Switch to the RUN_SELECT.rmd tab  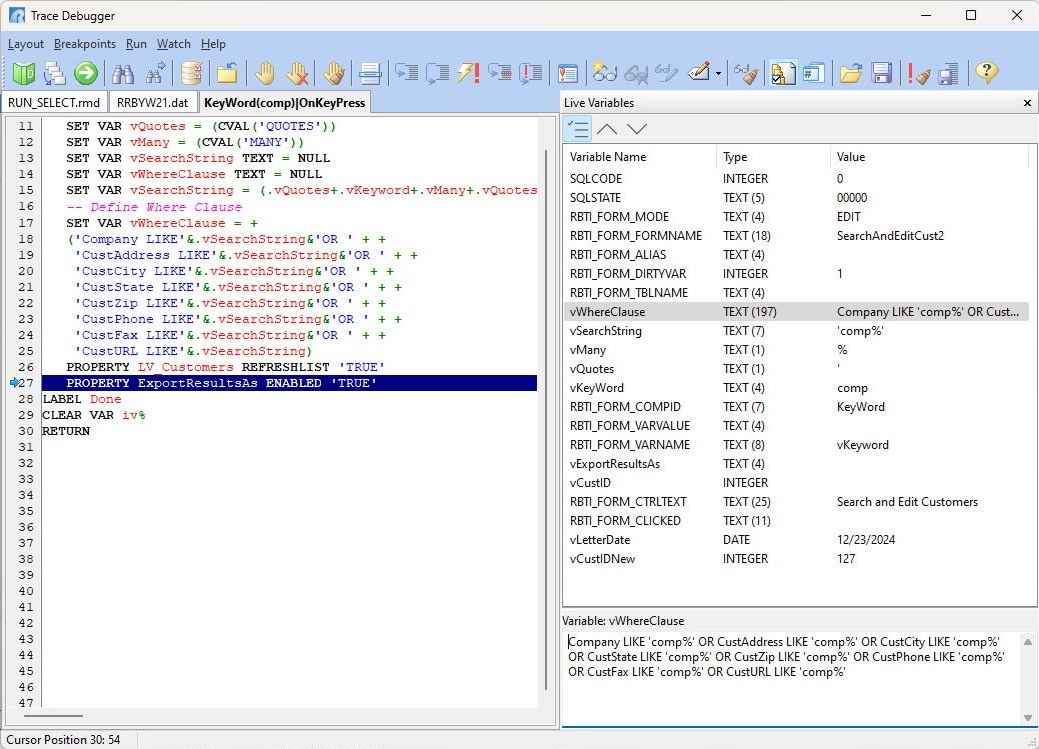[54, 103]
